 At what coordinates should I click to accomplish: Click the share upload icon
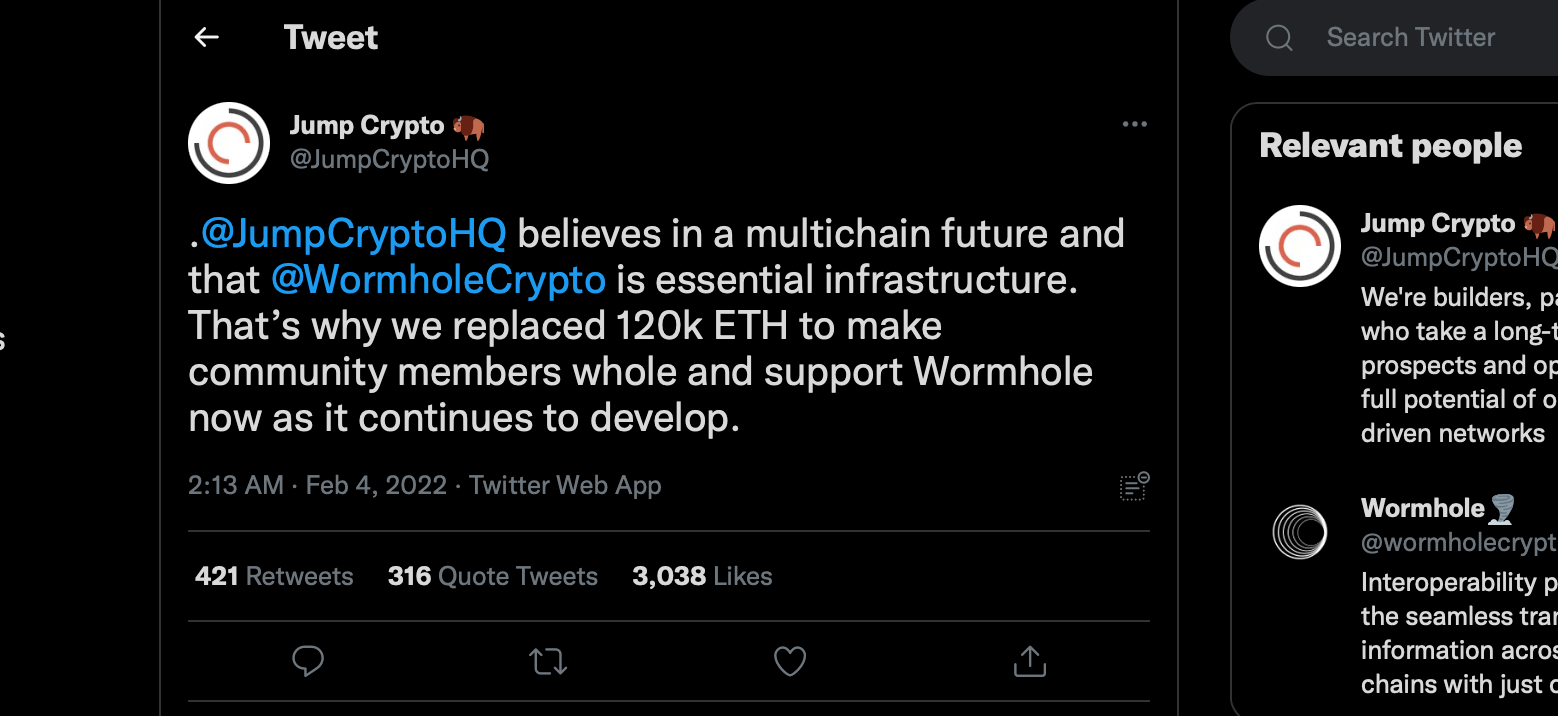click(x=1030, y=661)
